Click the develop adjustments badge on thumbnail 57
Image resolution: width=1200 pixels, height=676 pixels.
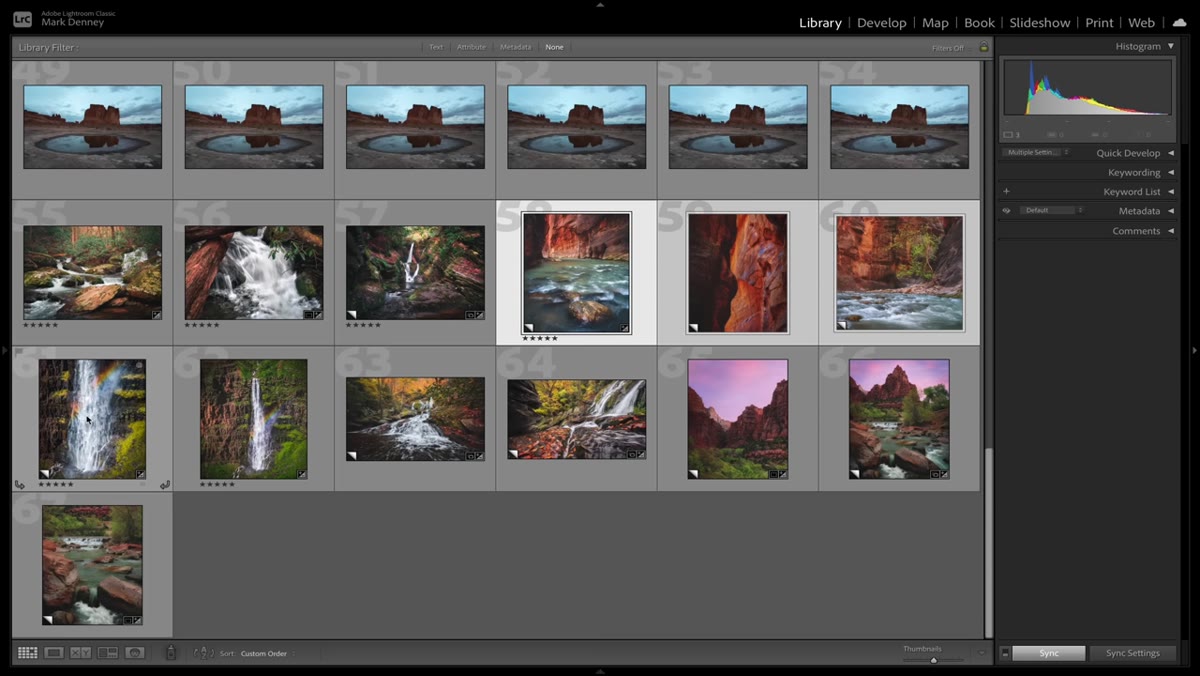pyautogui.click(x=479, y=314)
